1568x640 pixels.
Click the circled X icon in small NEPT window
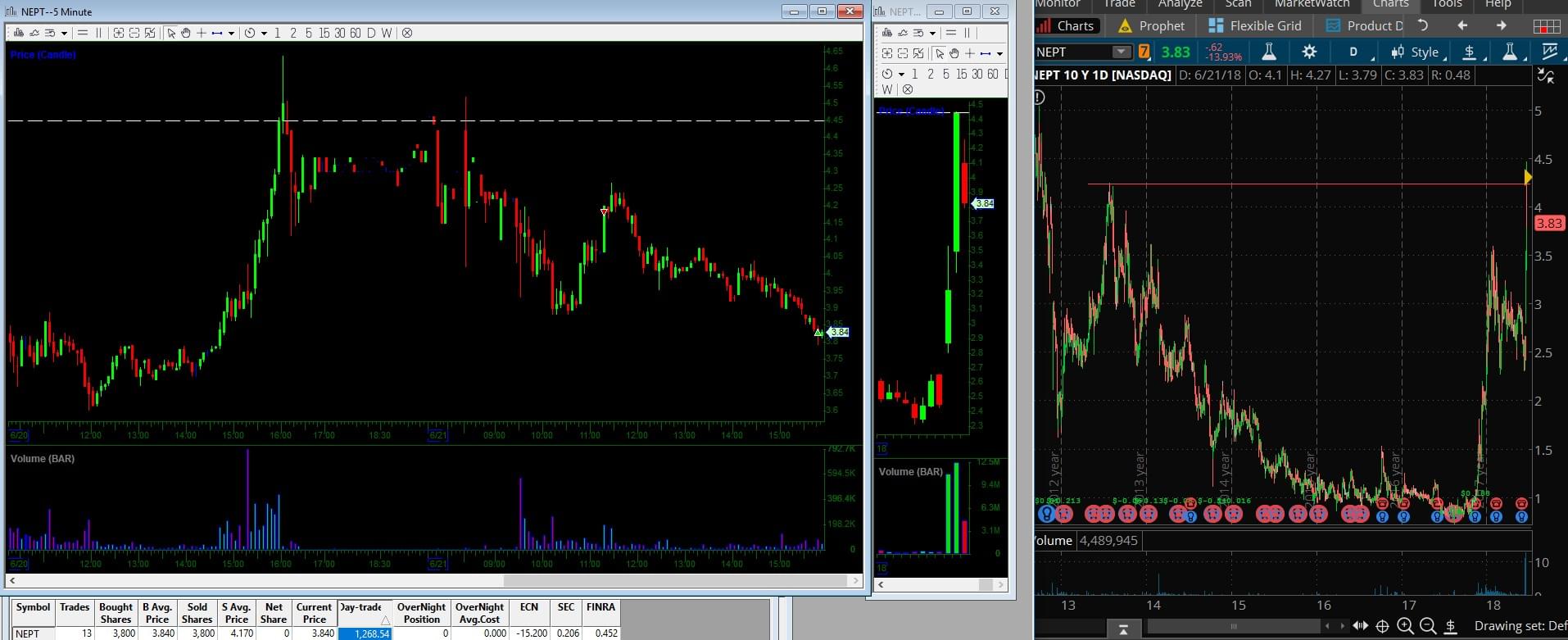coord(907,89)
